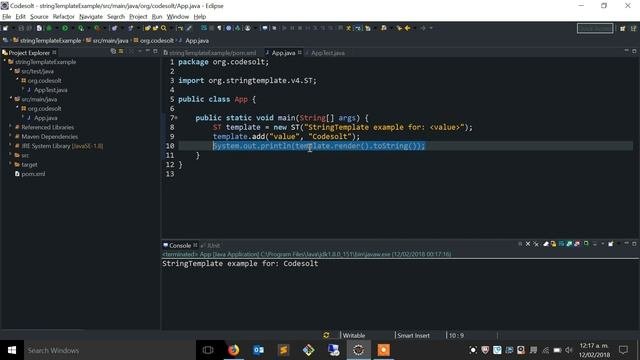Image resolution: width=640 pixels, height=360 pixels.
Task: Open the Refactor menu
Action: point(64,17)
